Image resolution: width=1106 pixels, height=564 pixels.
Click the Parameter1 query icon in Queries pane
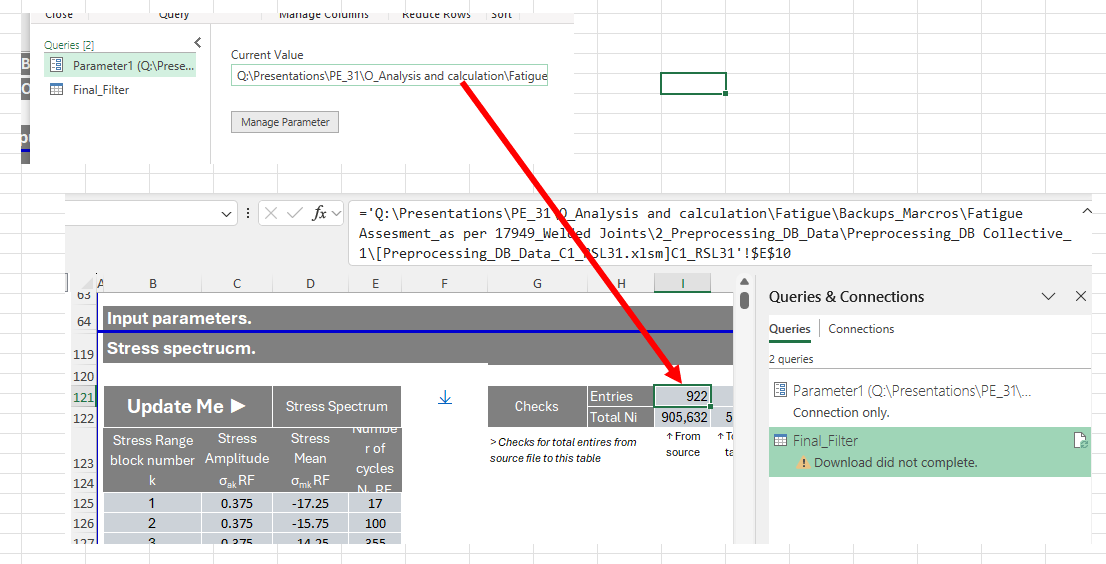tap(57, 66)
